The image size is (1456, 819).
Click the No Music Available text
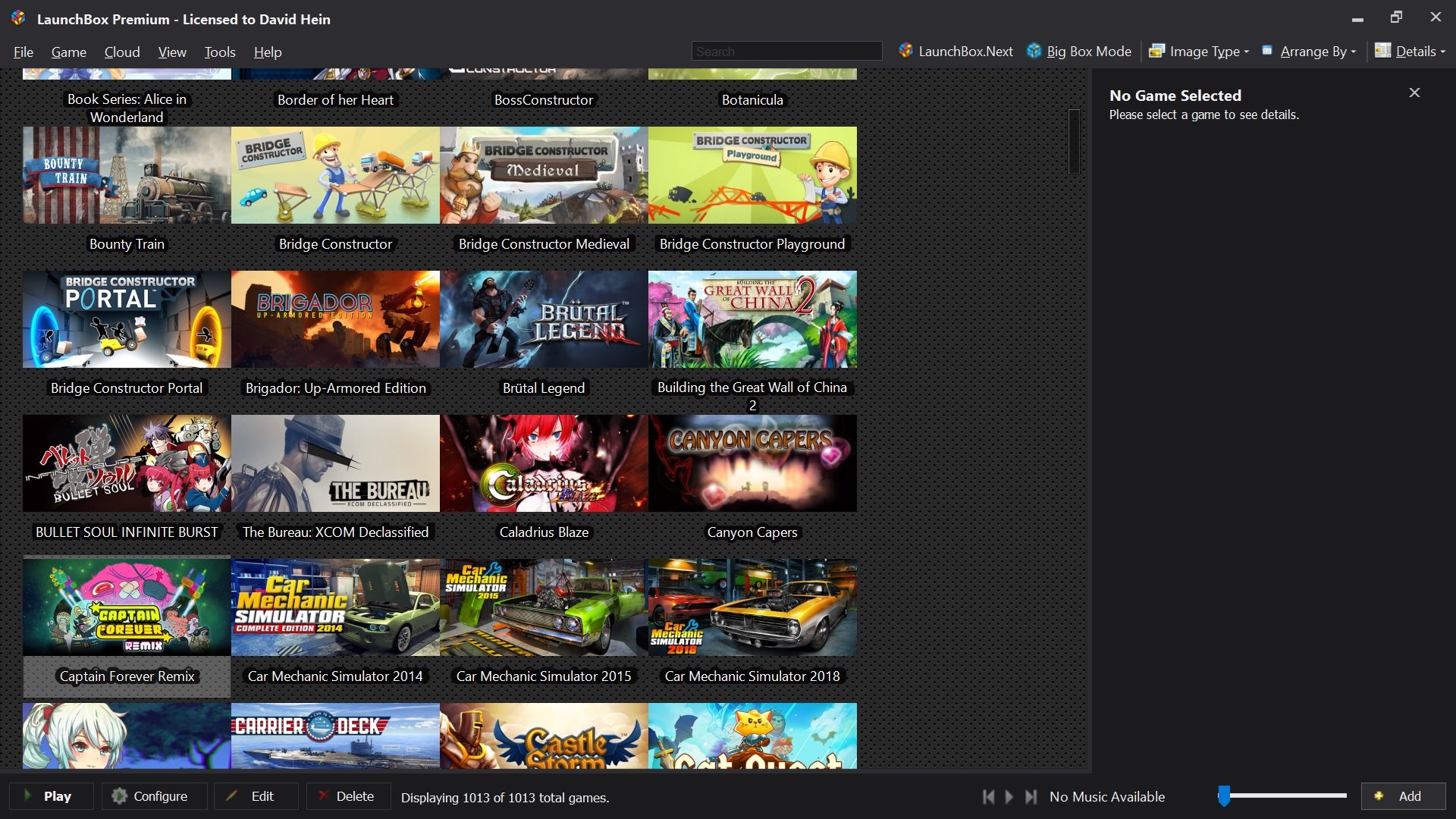pos(1107,797)
